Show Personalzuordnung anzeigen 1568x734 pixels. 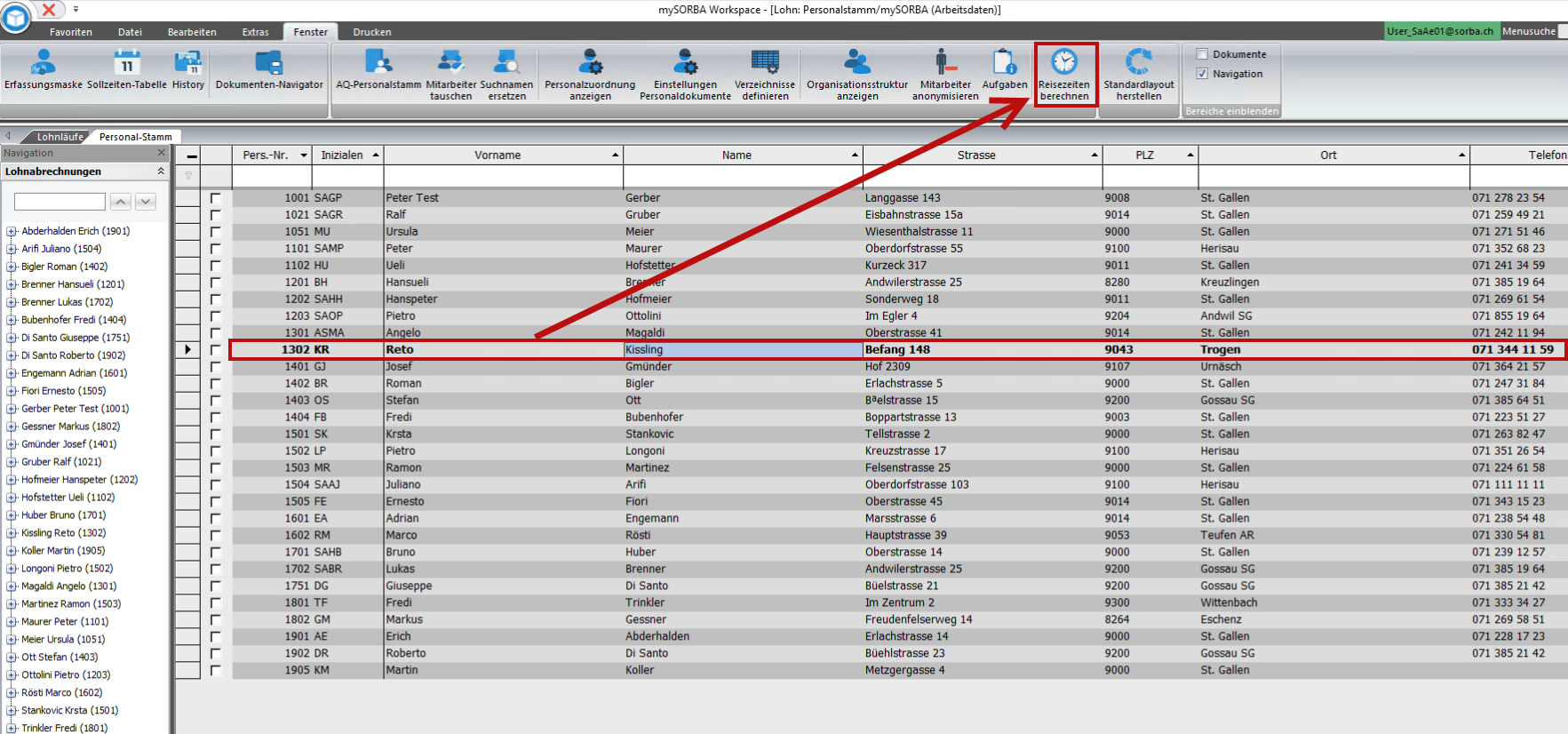tap(590, 75)
